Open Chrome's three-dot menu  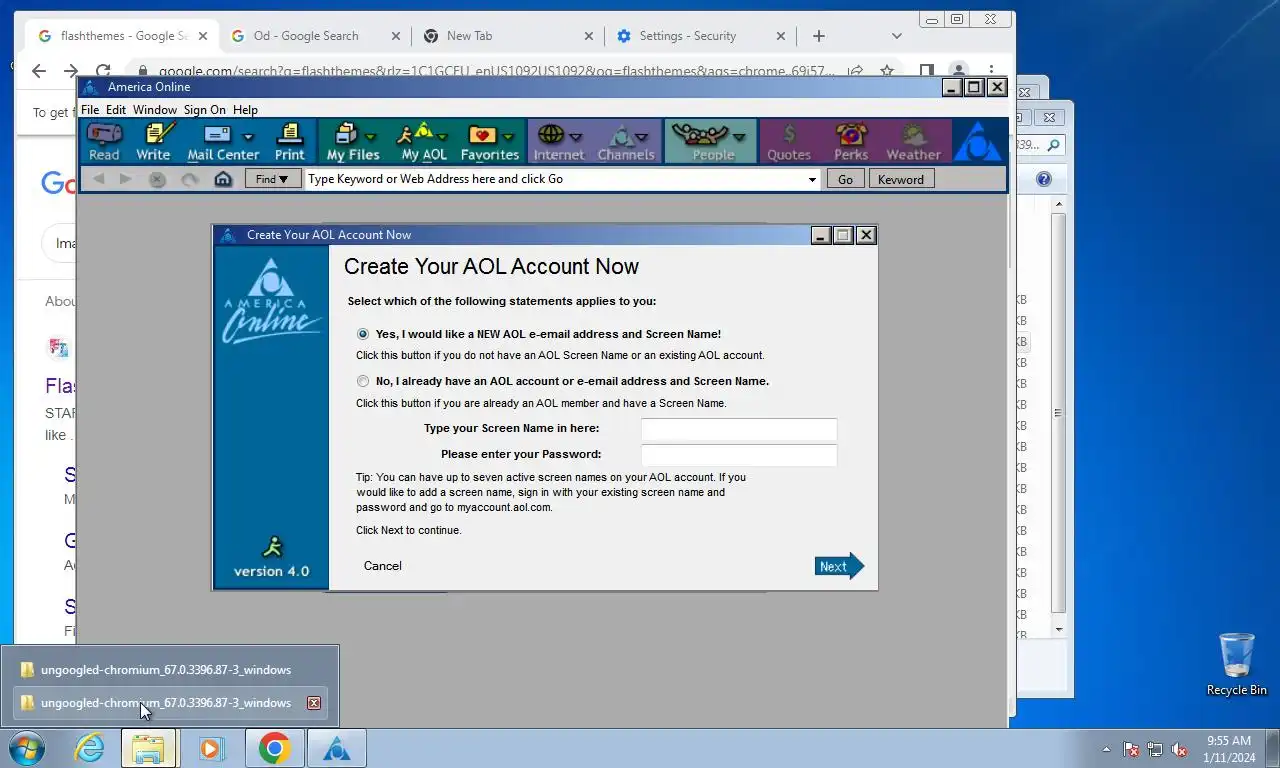coord(991,71)
